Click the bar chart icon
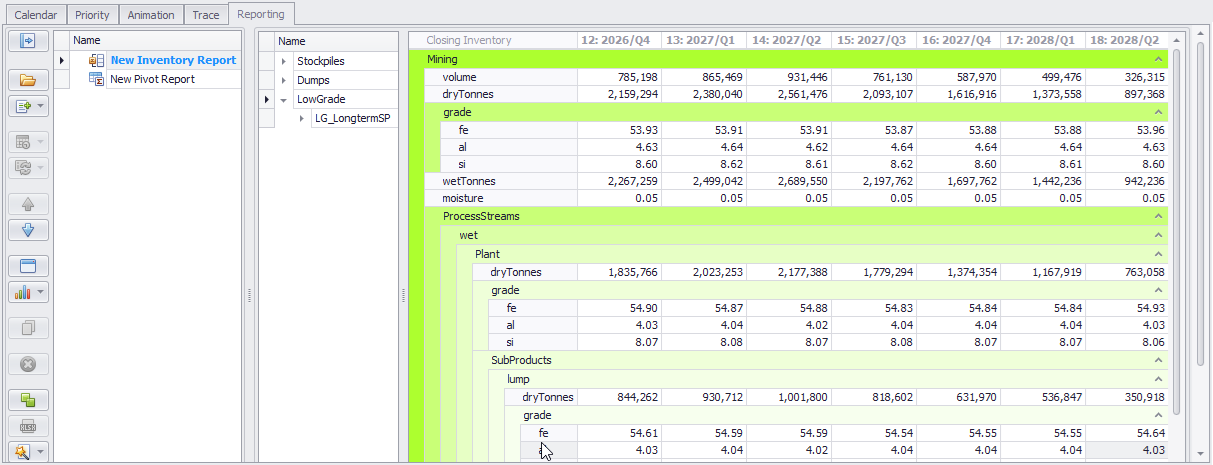The image size is (1213, 465). (23, 292)
